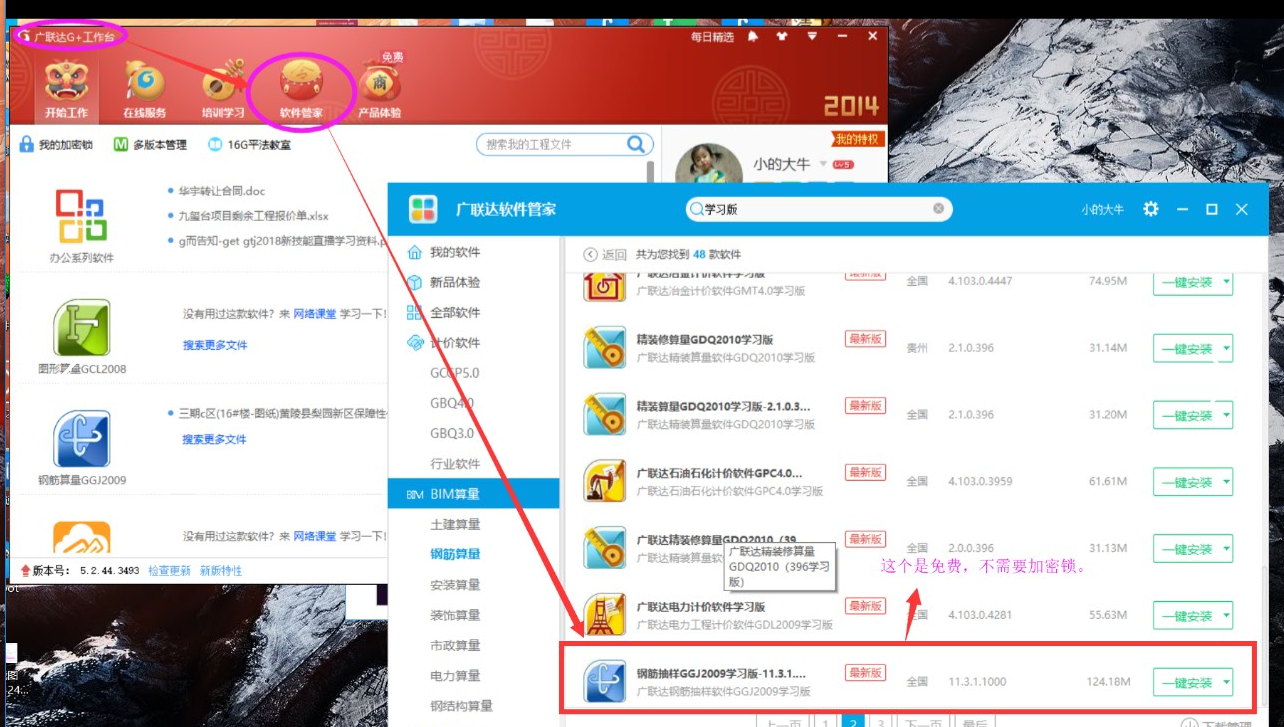Select 新品体验 in the sidebar
This screenshot has width=1284, height=727.
tap(455, 282)
